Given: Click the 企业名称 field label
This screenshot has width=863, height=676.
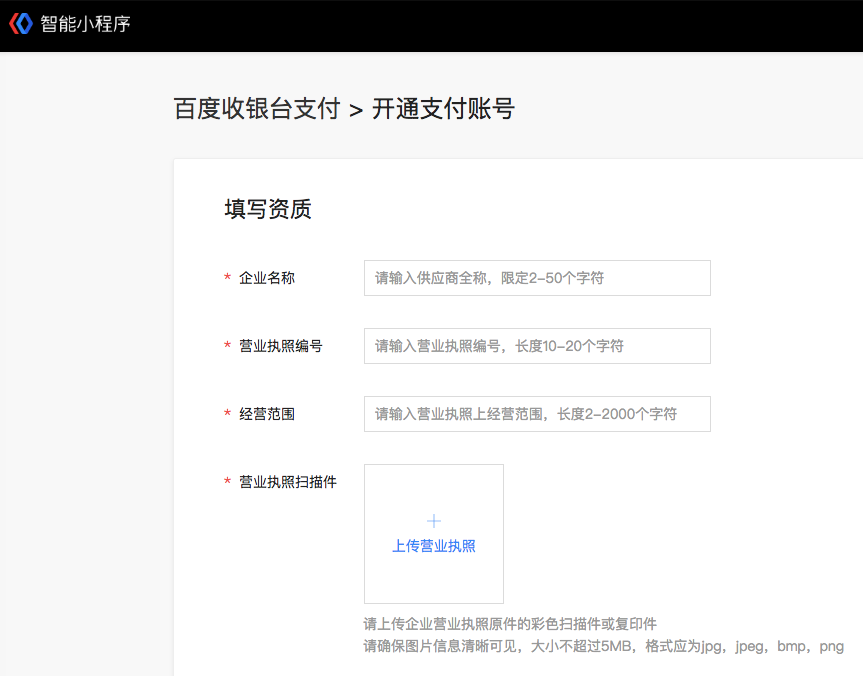Looking at the screenshot, I should click(267, 278).
